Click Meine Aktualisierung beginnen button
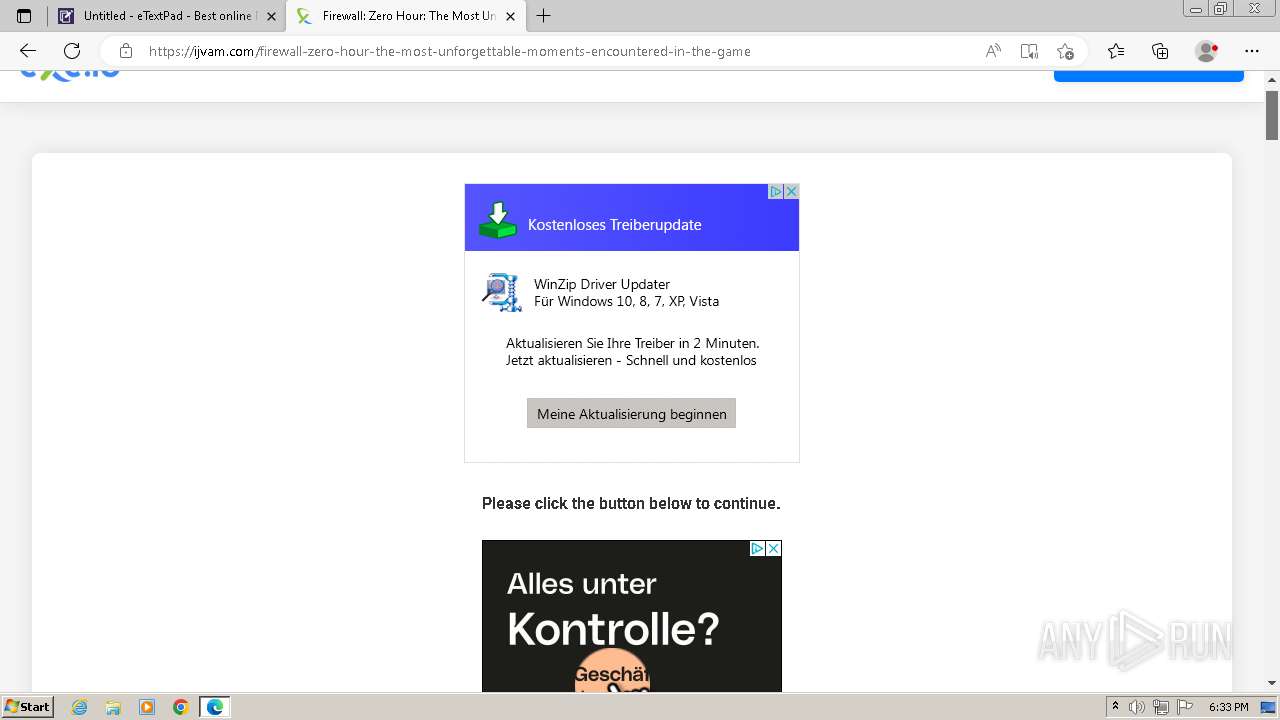Screen dimensions: 1280x720 pyautogui.click(x=631, y=414)
